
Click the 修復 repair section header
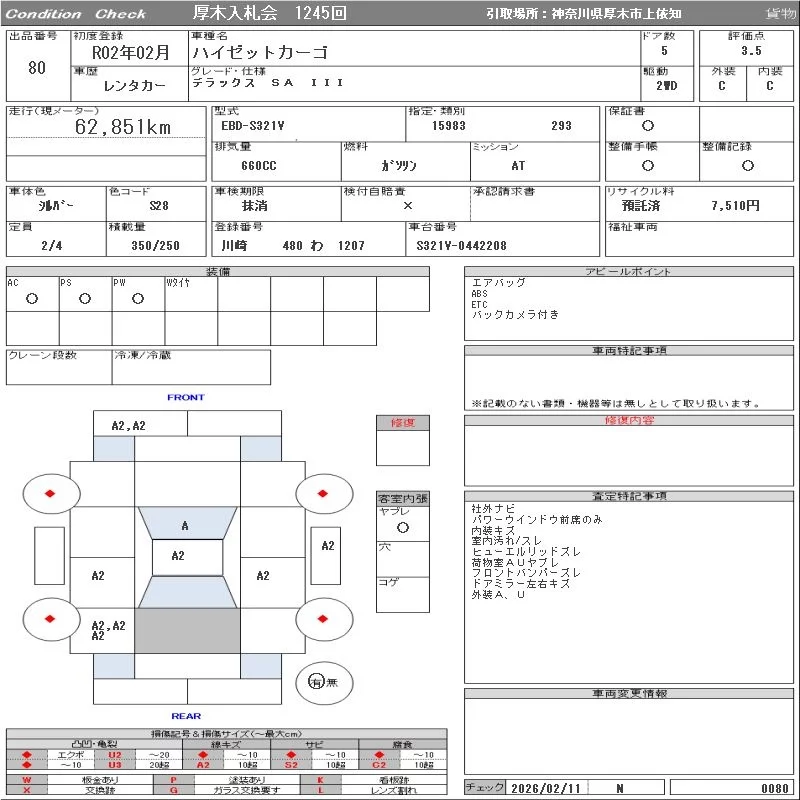click(402, 423)
